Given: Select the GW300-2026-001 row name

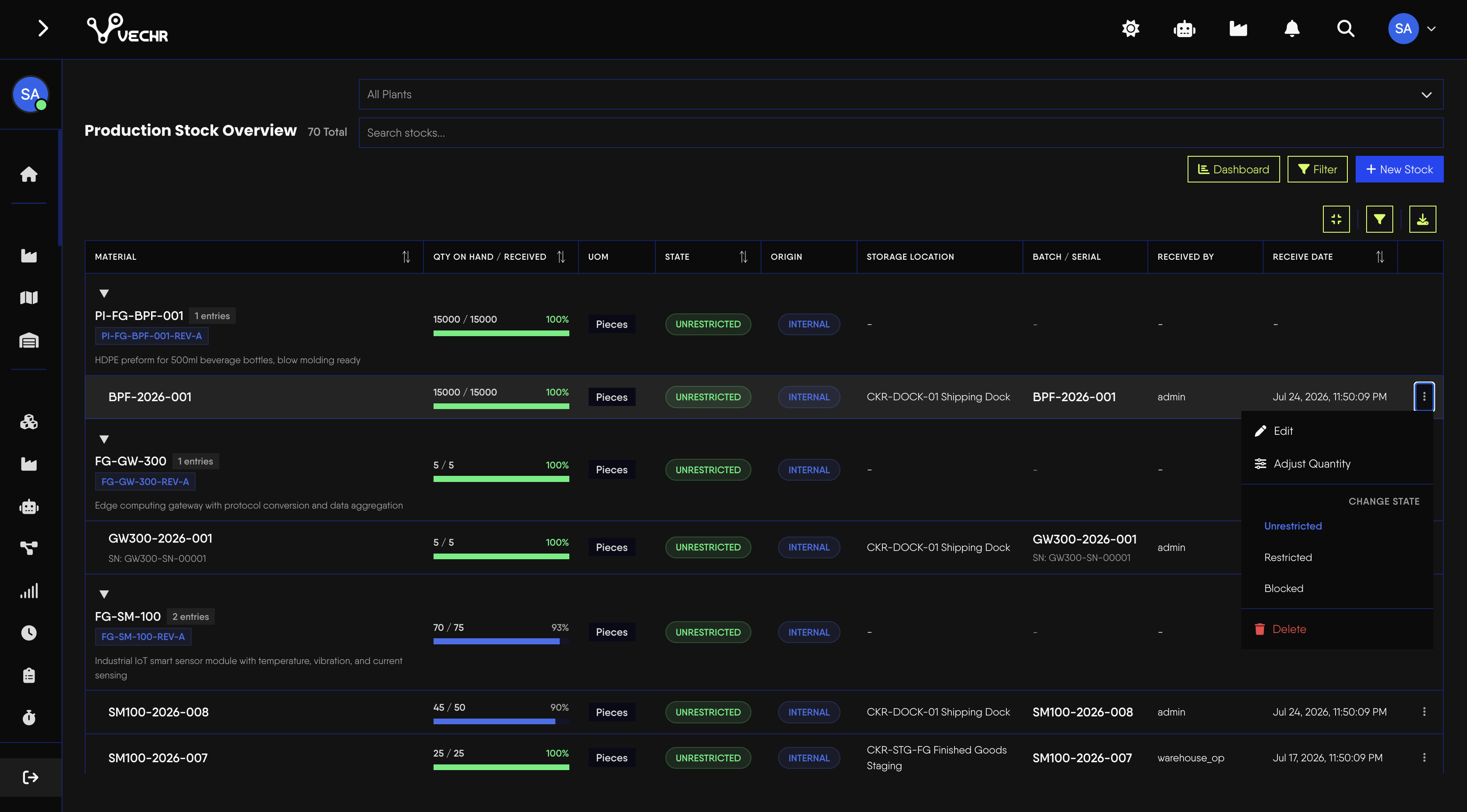Looking at the screenshot, I should tap(160, 538).
